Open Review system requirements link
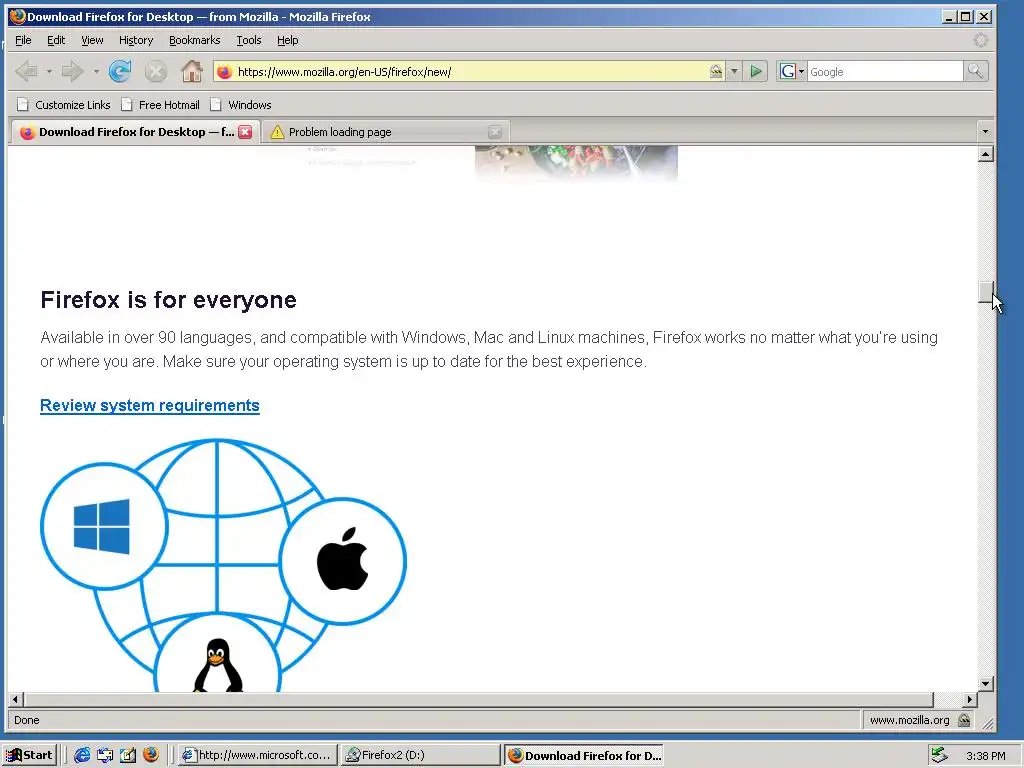The height and width of the screenshot is (768, 1024). coord(150,406)
